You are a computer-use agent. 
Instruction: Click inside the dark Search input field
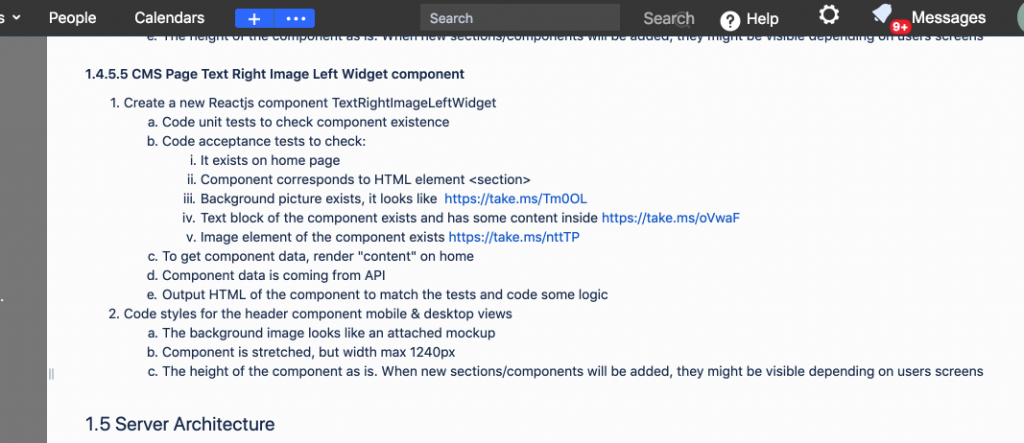pos(520,18)
